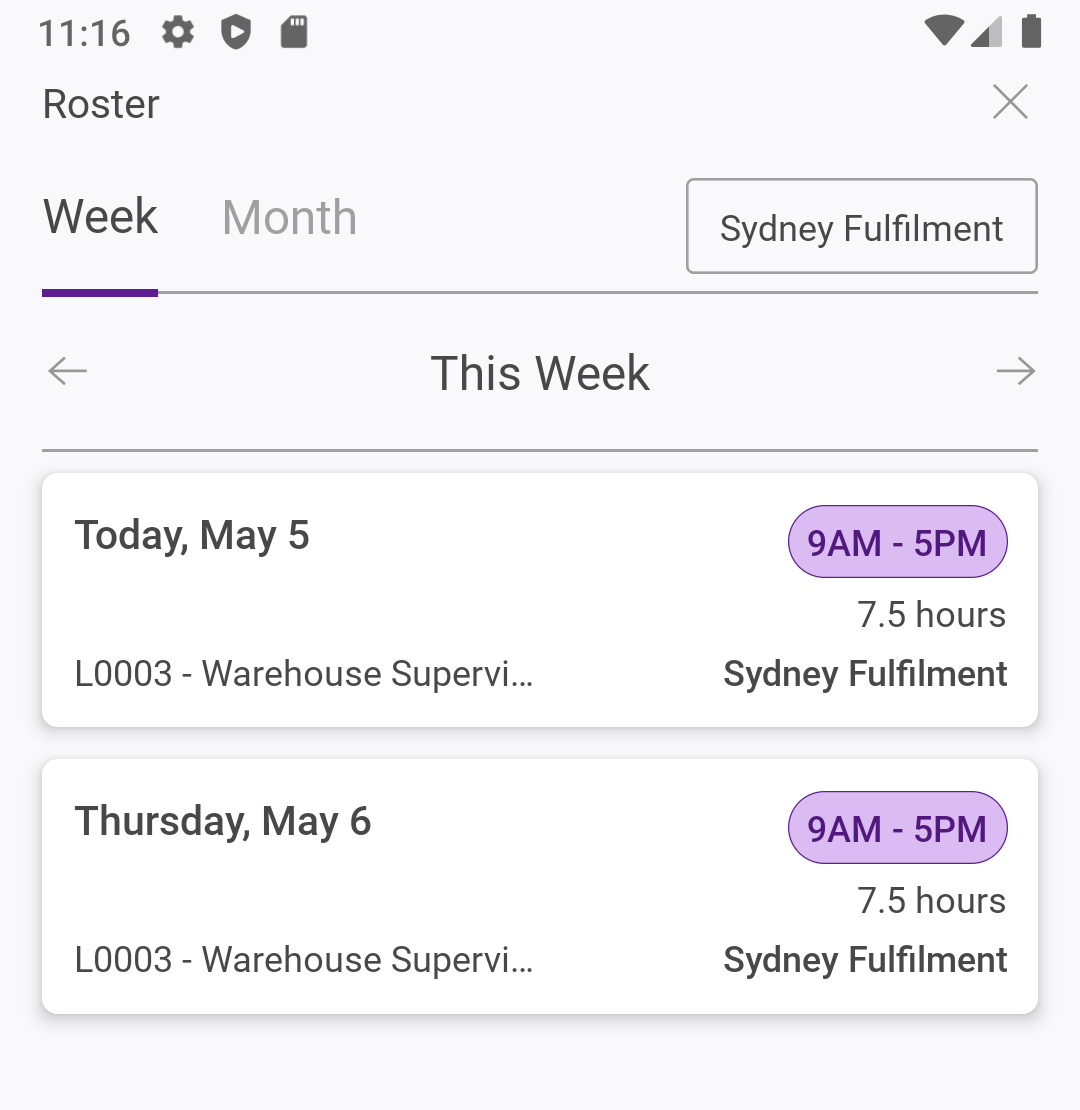Screen dimensions: 1080x1110
Task: Select today's L0003 Warehouse Supervisor label
Action: click(x=304, y=674)
